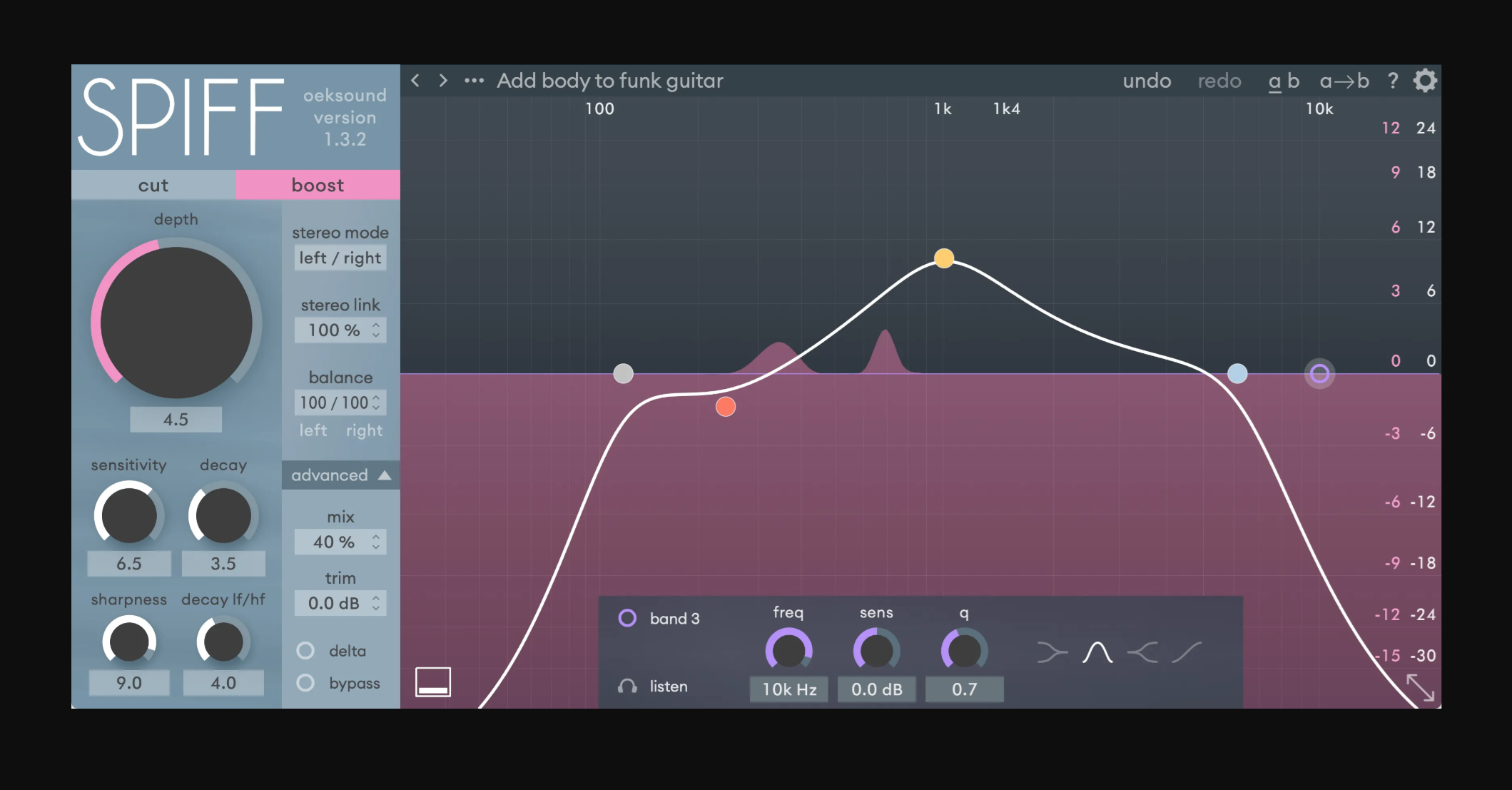Select the red EQ band node
The image size is (1512, 790).
(726, 407)
